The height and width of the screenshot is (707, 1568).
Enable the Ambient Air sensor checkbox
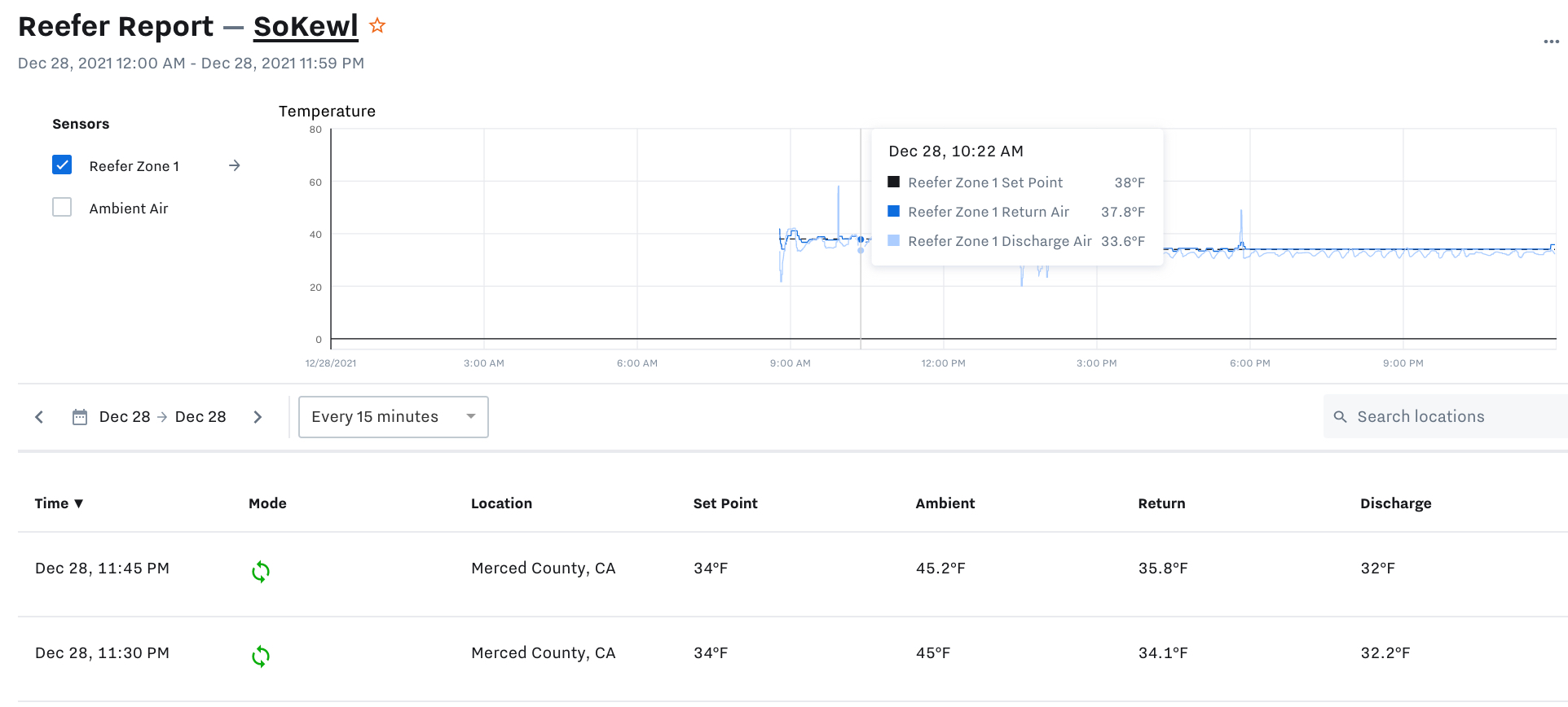(62, 207)
